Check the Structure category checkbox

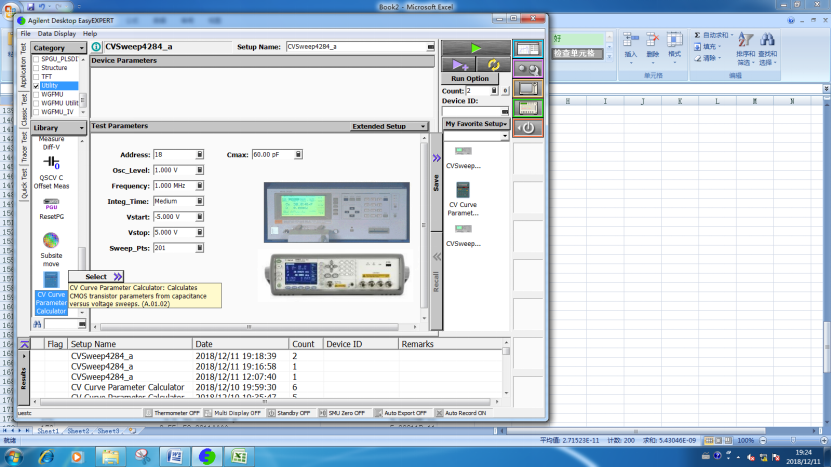pyautogui.click(x=36, y=68)
